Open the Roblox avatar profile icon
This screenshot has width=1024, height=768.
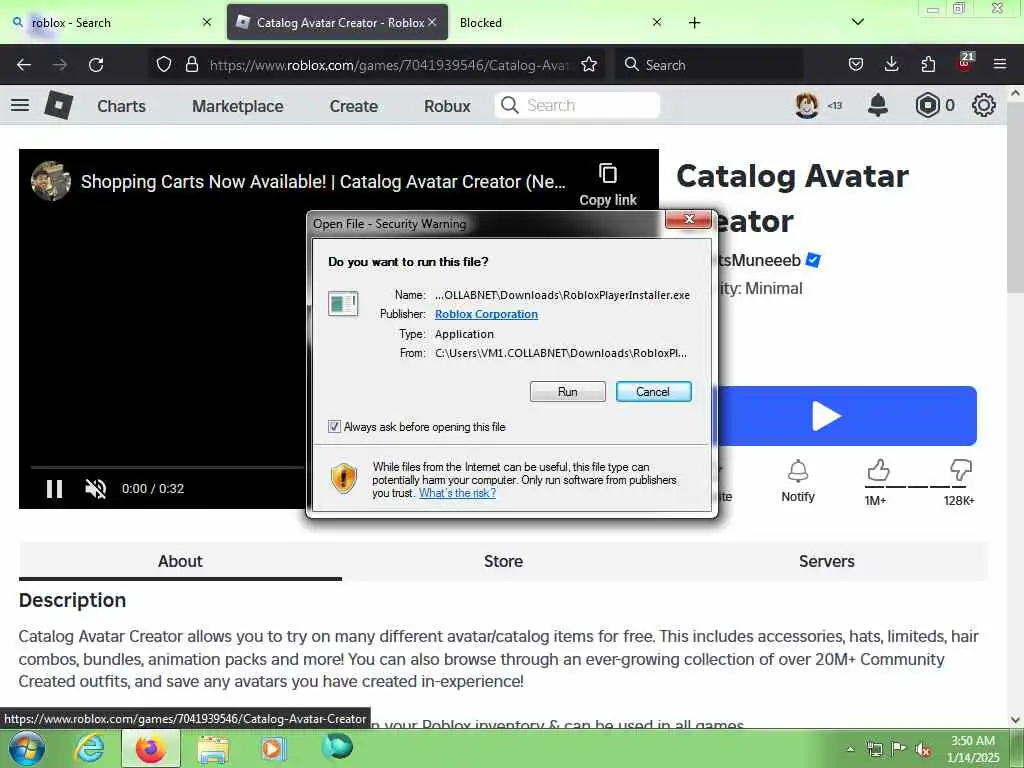coord(807,105)
